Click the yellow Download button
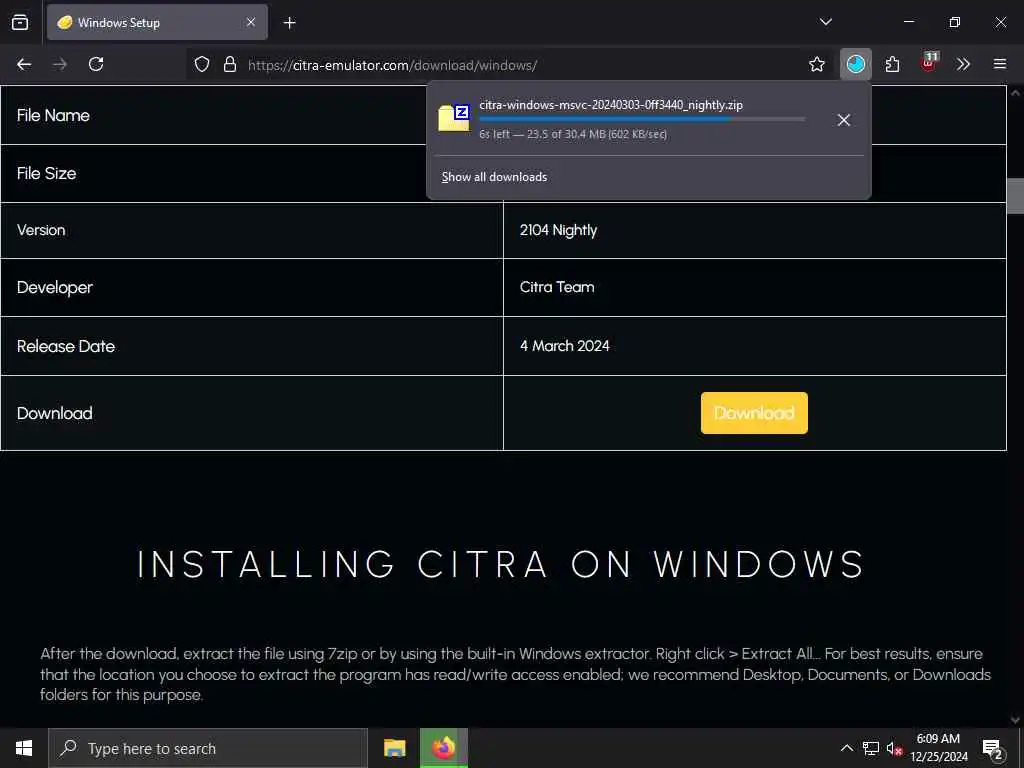Screen dimensions: 1024x768 click(x=754, y=413)
